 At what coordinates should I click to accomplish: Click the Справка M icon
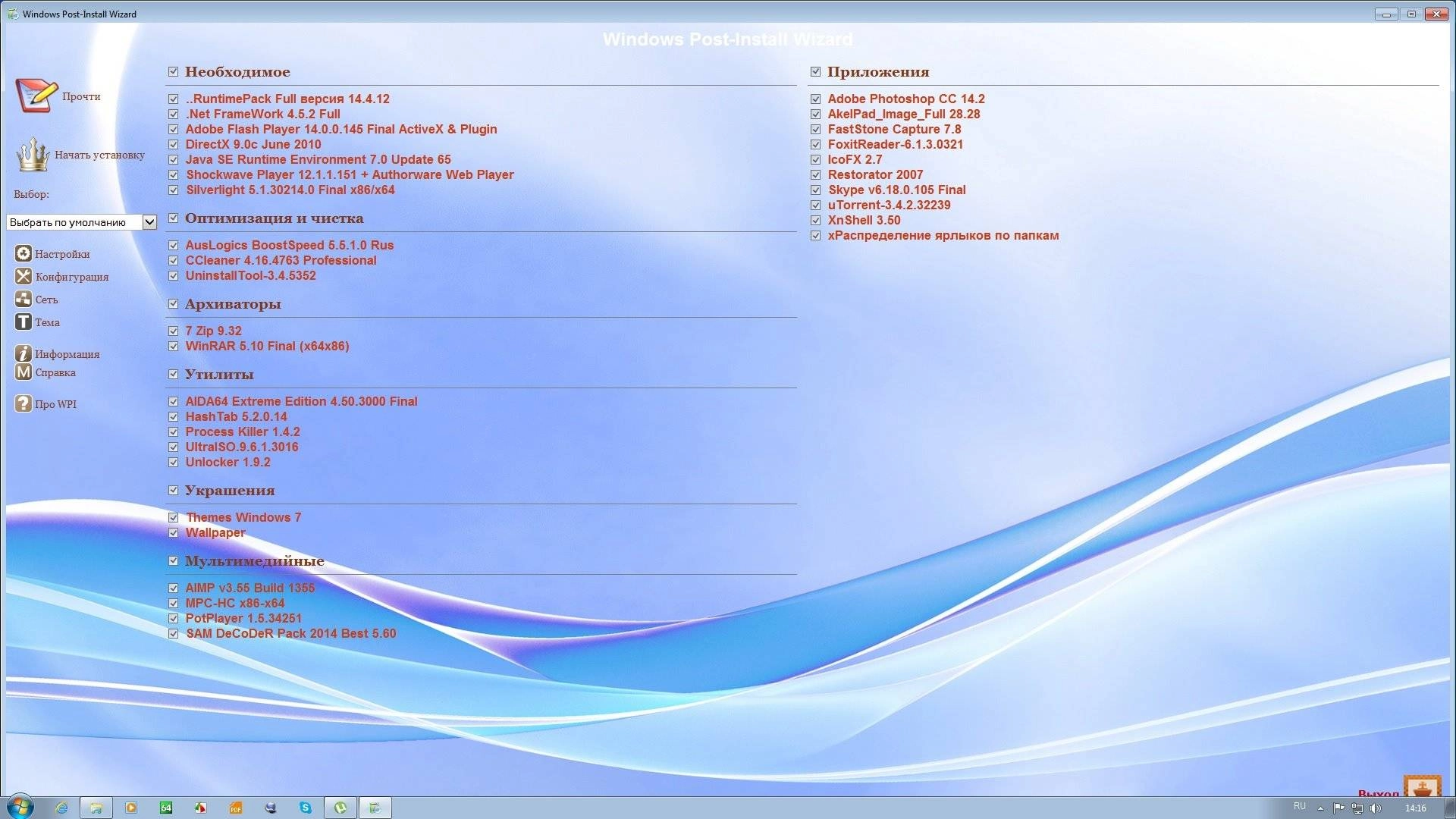coord(24,372)
